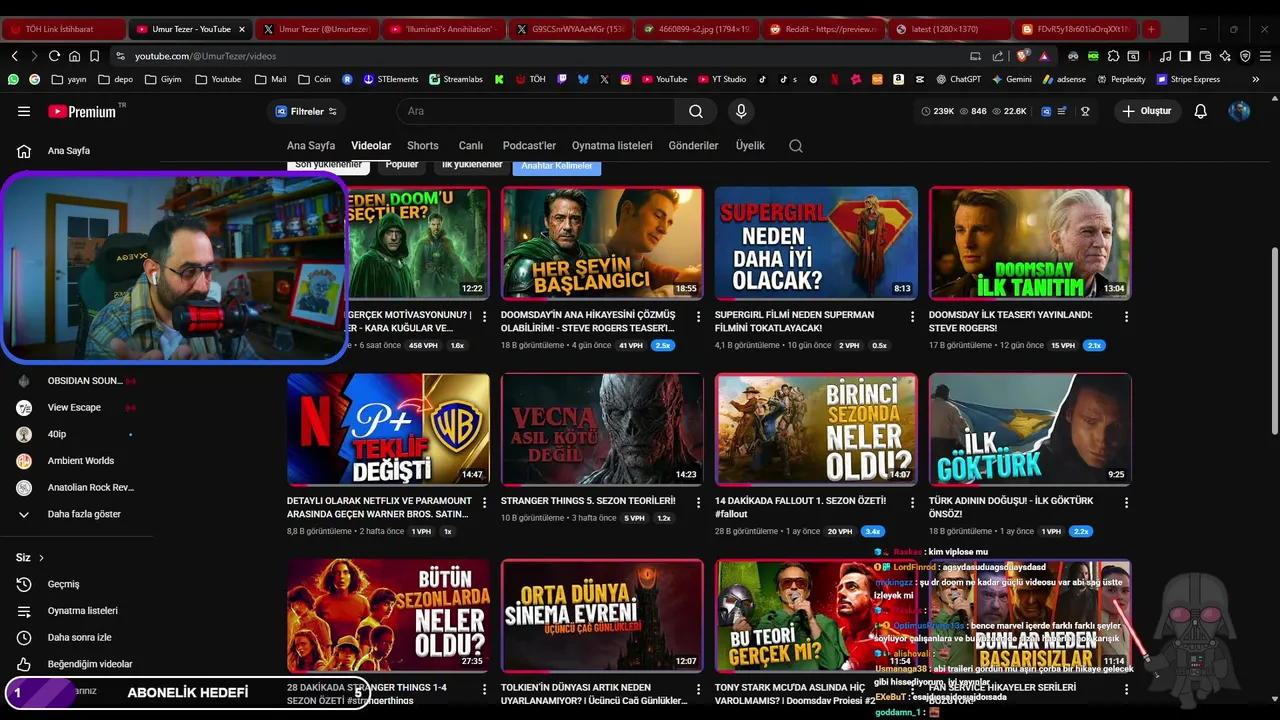Open the Streamlabs bookmark
The width and height of the screenshot is (1280, 720).
[x=456, y=79]
